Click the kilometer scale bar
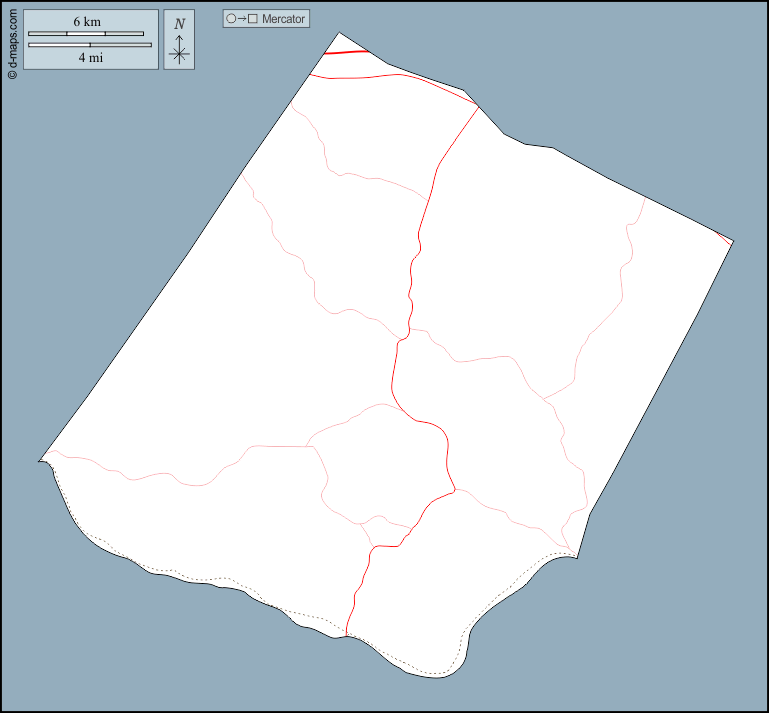 click(86, 33)
